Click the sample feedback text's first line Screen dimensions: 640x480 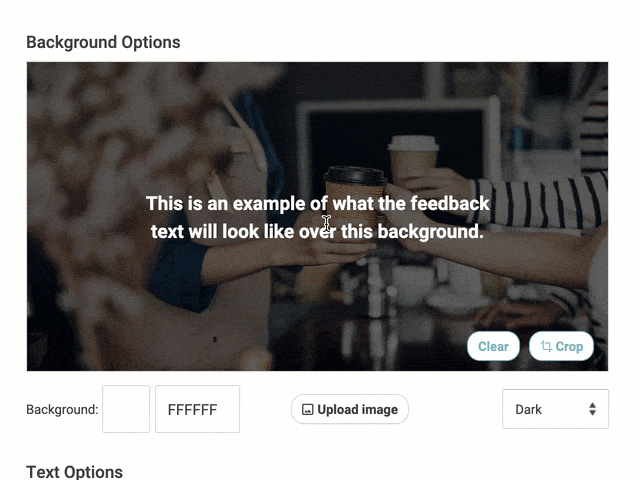coord(318,203)
